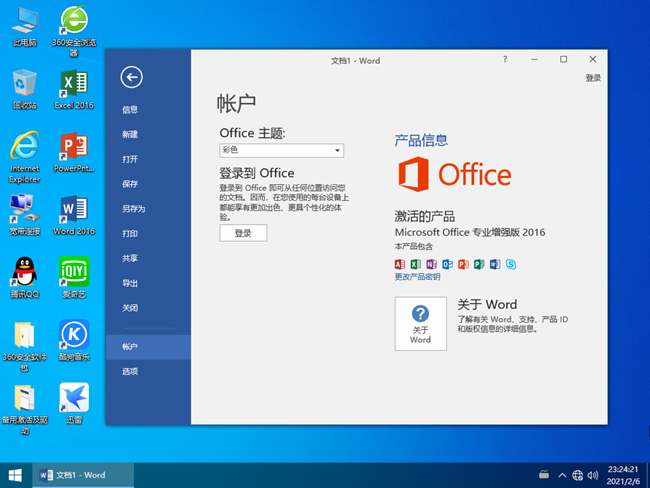This screenshot has width=650, height=488.
Task: Click the taskbar clock showing 23:24:21
Action: [x=623, y=475]
